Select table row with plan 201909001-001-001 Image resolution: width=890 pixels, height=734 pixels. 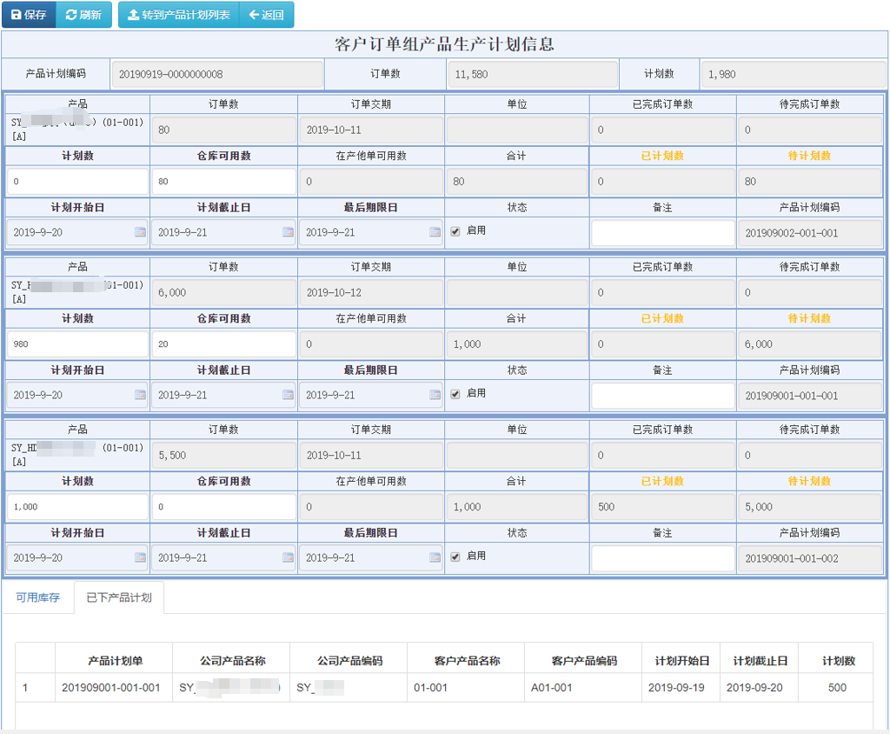tap(443, 688)
